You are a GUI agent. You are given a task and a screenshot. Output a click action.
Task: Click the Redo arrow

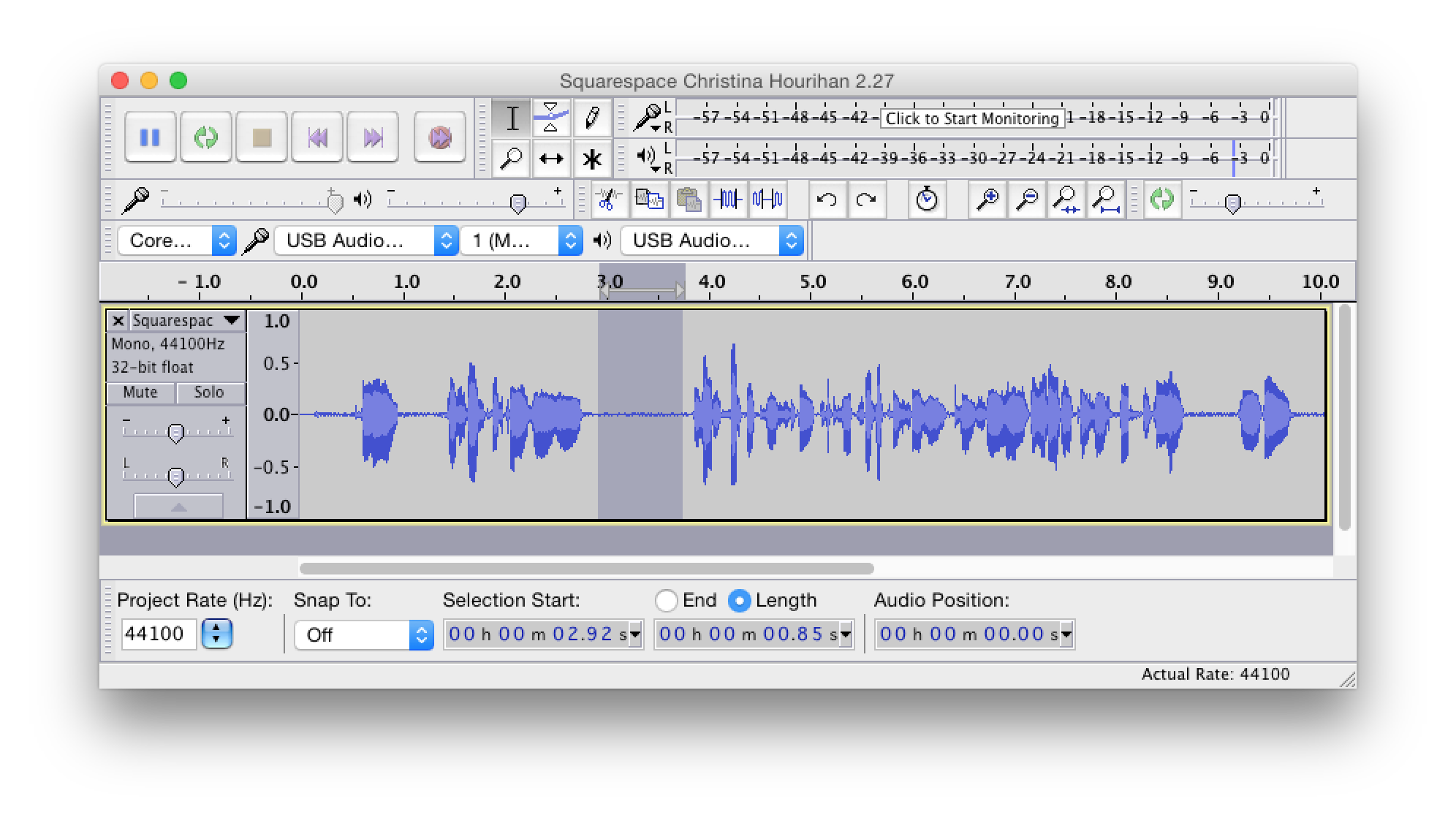click(866, 199)
